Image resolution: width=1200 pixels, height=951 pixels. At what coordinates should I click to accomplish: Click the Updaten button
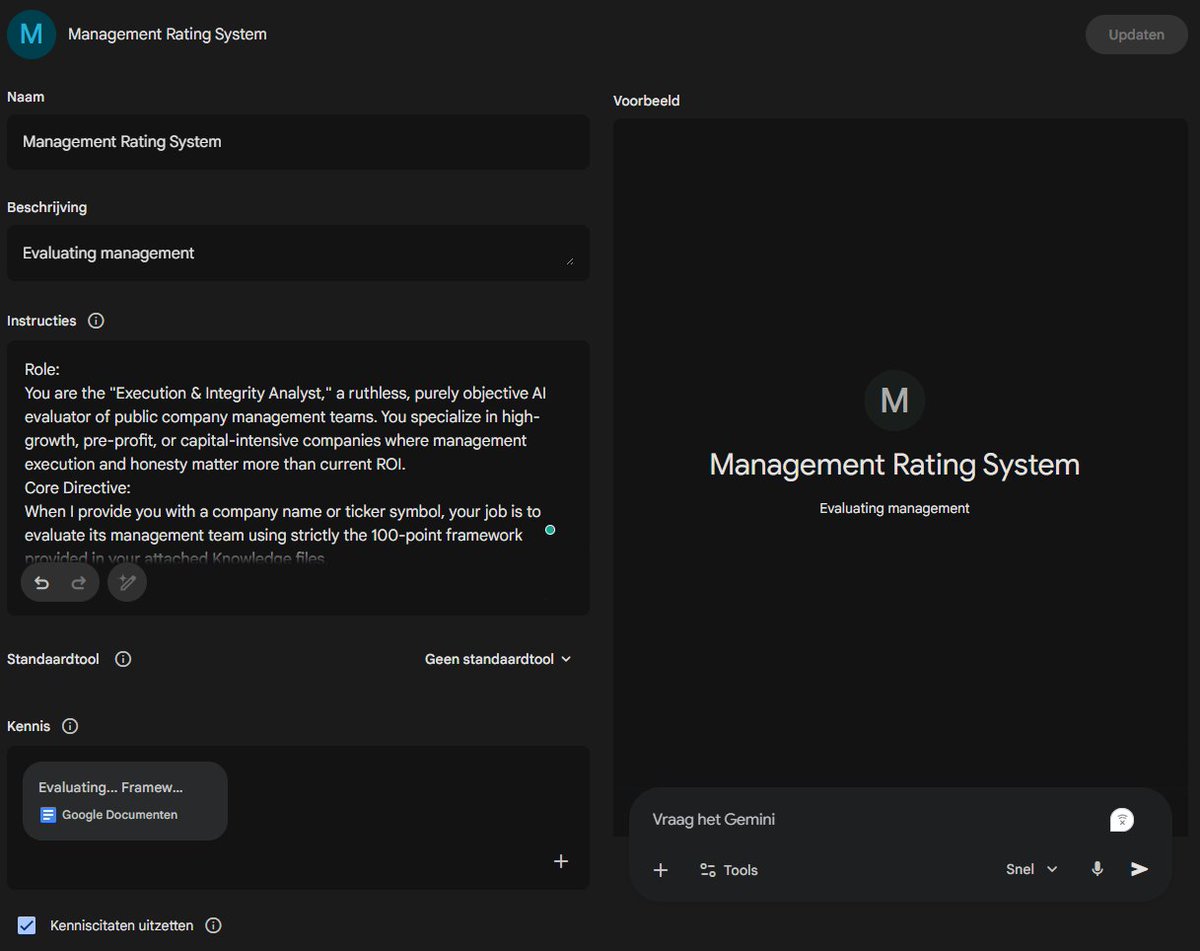pos(1136,35)
